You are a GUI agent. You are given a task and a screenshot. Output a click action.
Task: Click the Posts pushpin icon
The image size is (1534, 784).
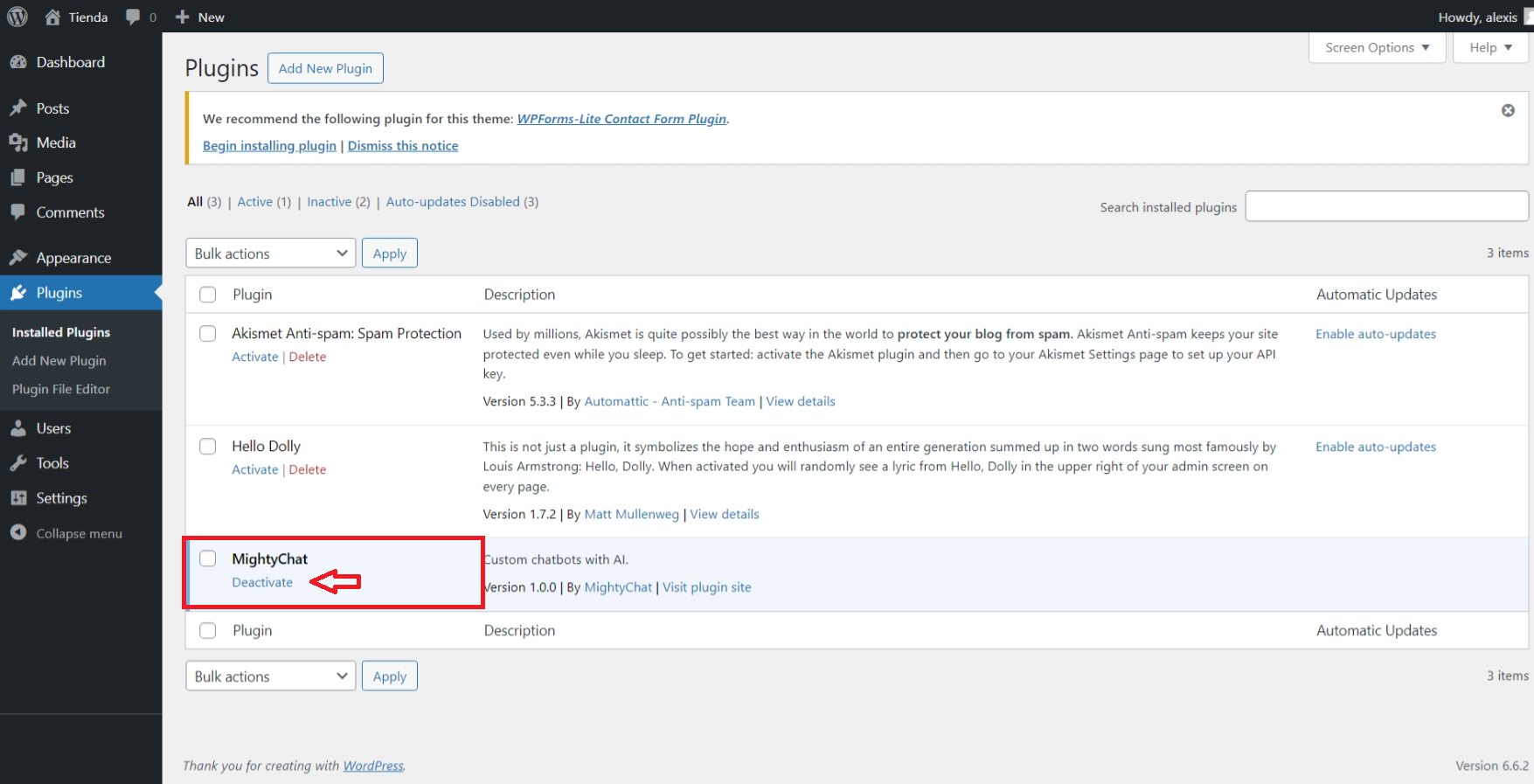pyautogui.click(x=18, y=108)
